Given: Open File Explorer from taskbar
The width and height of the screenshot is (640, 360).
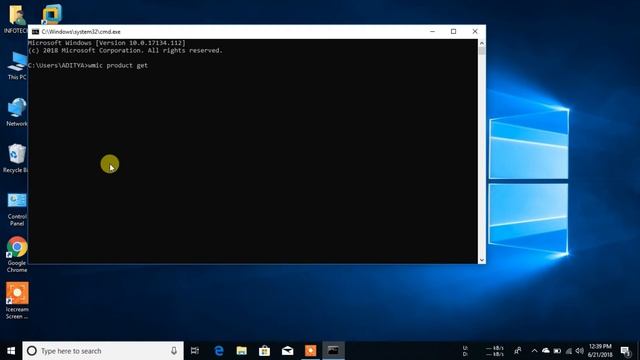Looking at the screenshot, I should [242, 351].
